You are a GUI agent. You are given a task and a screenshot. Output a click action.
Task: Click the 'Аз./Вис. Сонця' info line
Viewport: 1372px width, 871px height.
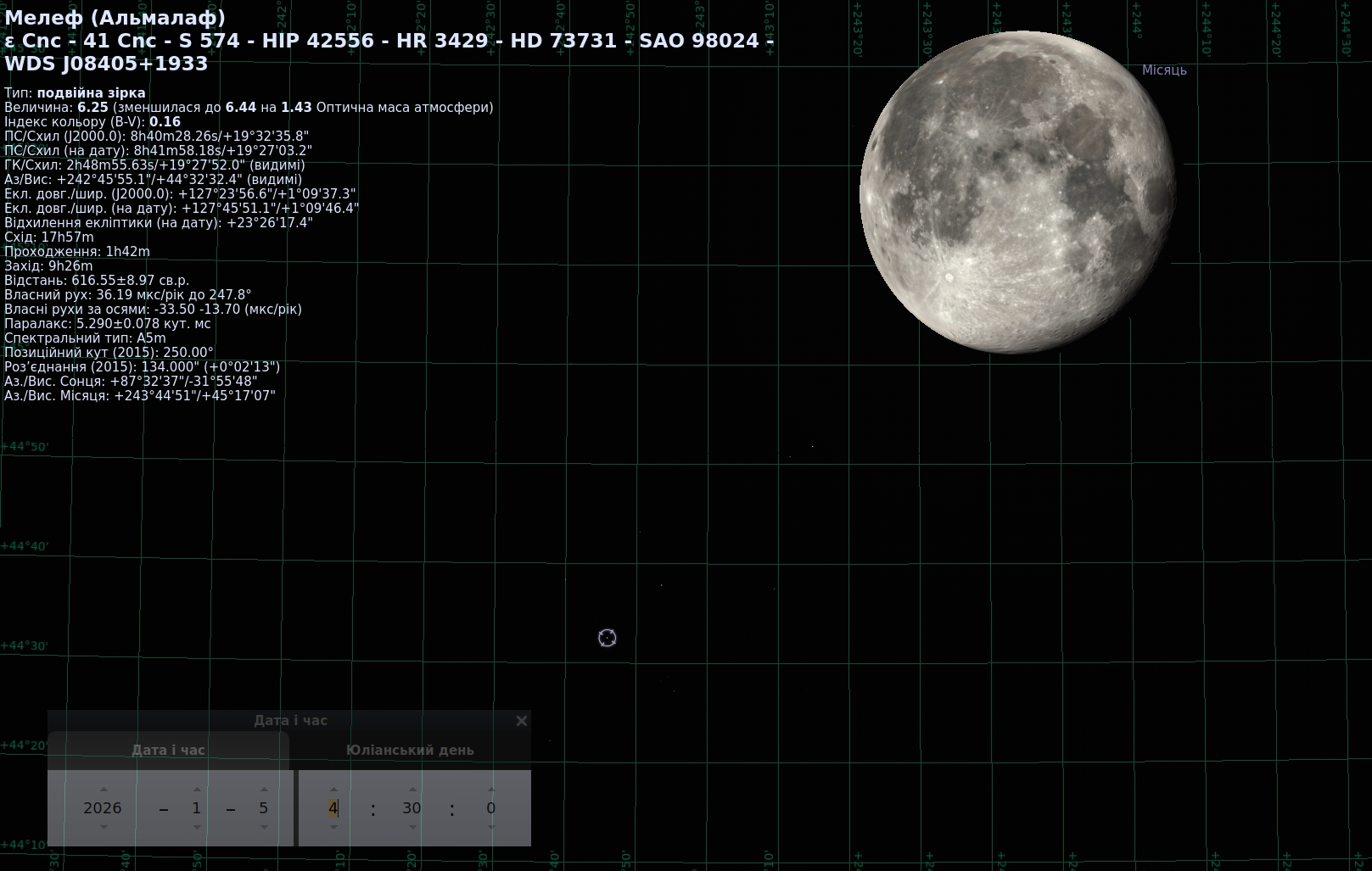pyautogui.click(x=131, y=382)
